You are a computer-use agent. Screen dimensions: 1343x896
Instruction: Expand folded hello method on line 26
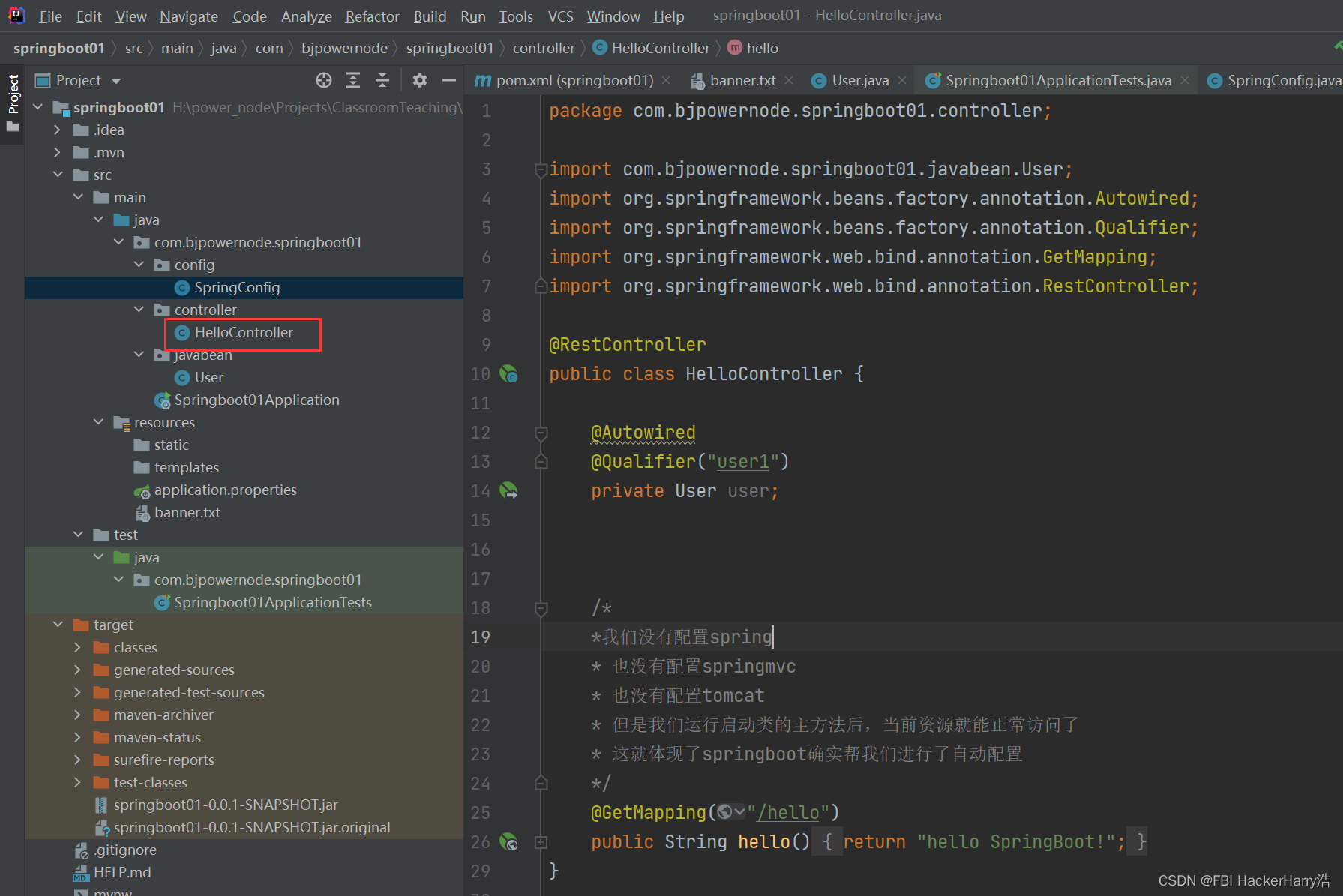tap(541, 842)
